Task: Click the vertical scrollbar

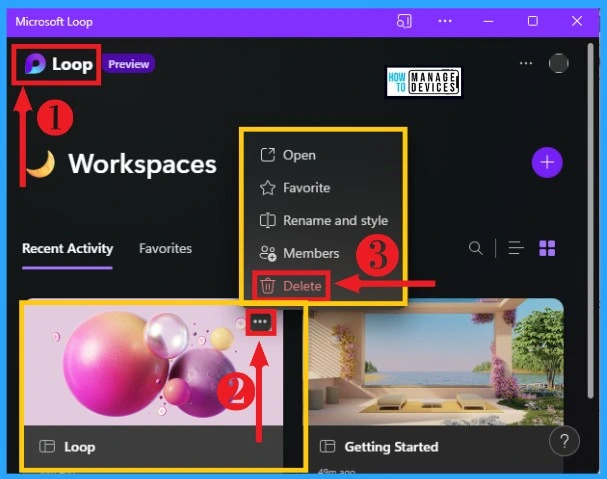Action: (590, 221)
